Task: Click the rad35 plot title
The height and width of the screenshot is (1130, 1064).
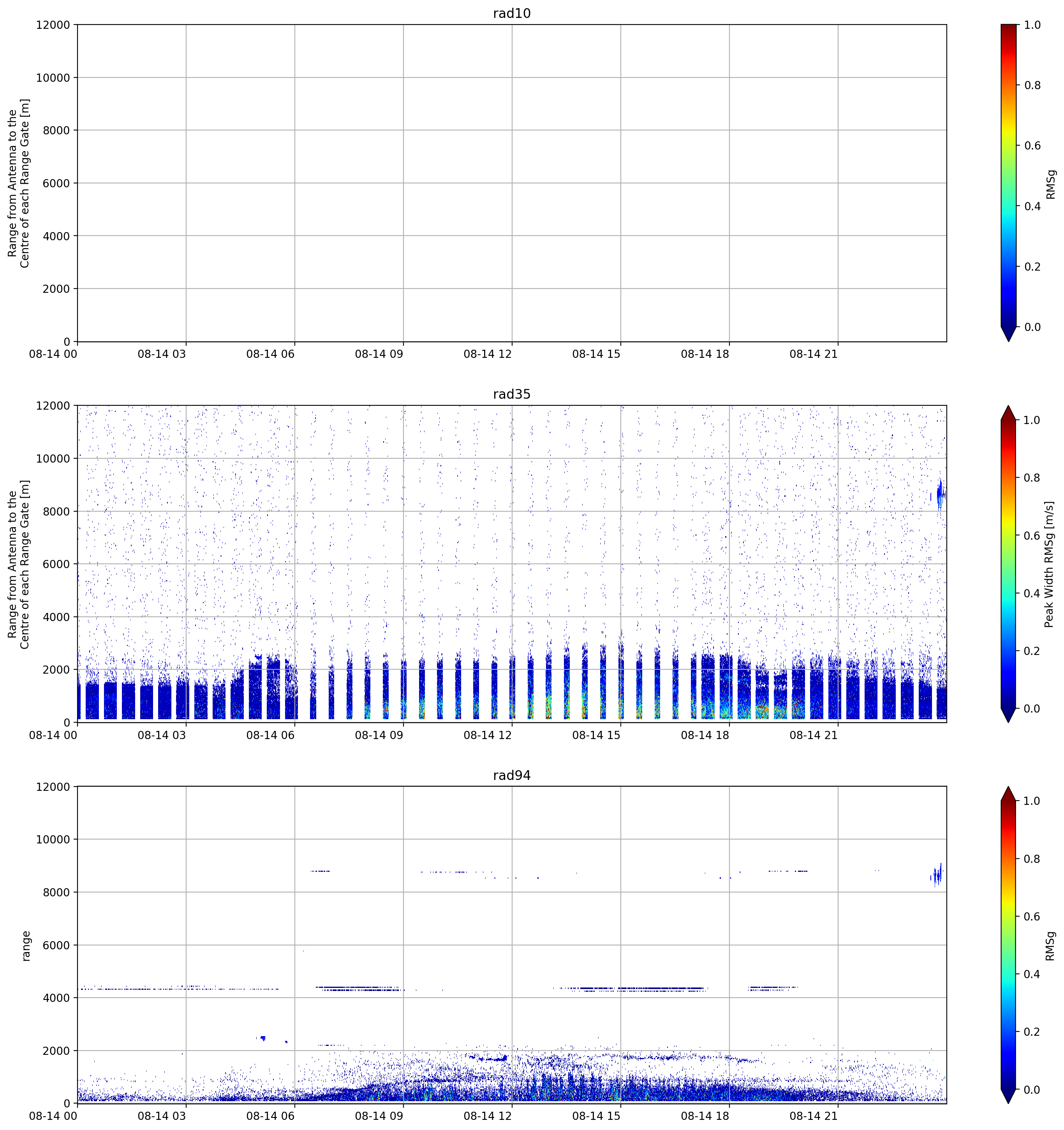Action: click(x=511, y=394)
